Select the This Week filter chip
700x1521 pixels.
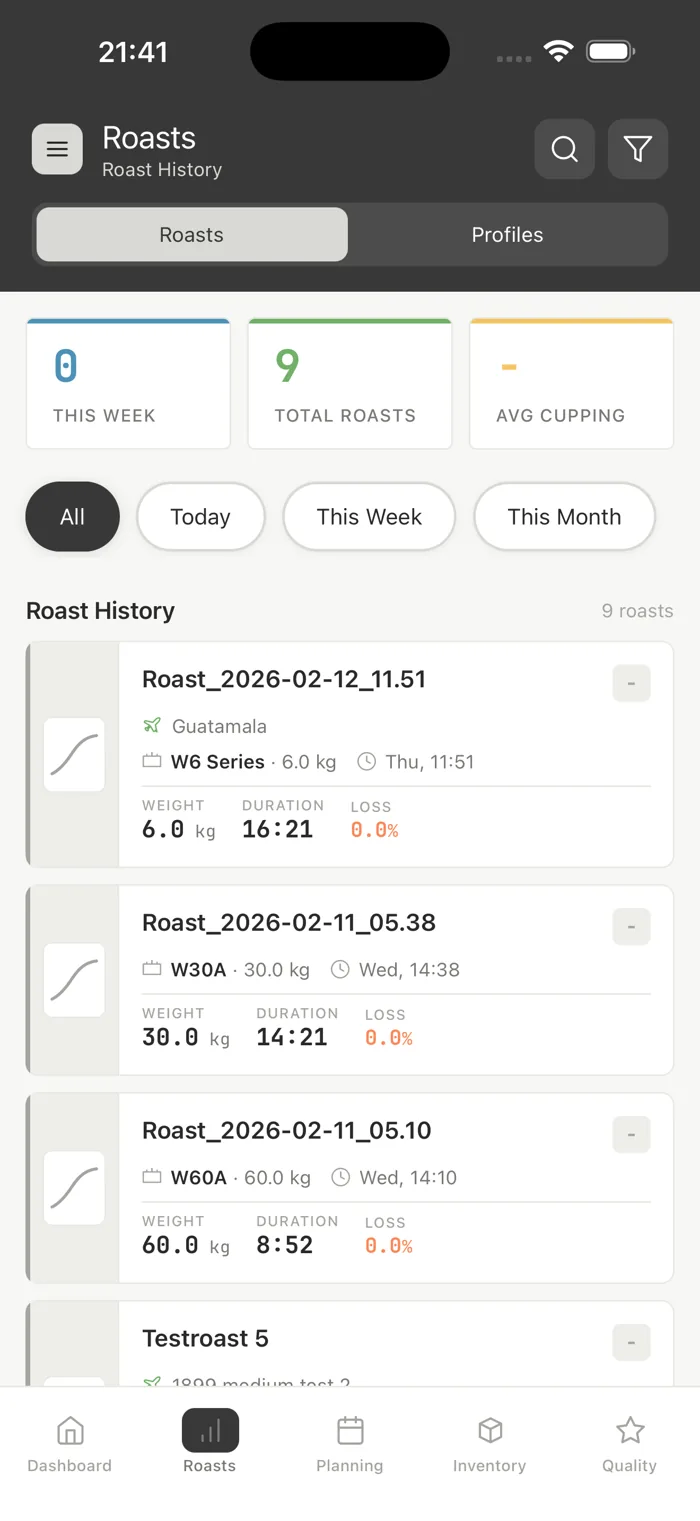(369, 517)
